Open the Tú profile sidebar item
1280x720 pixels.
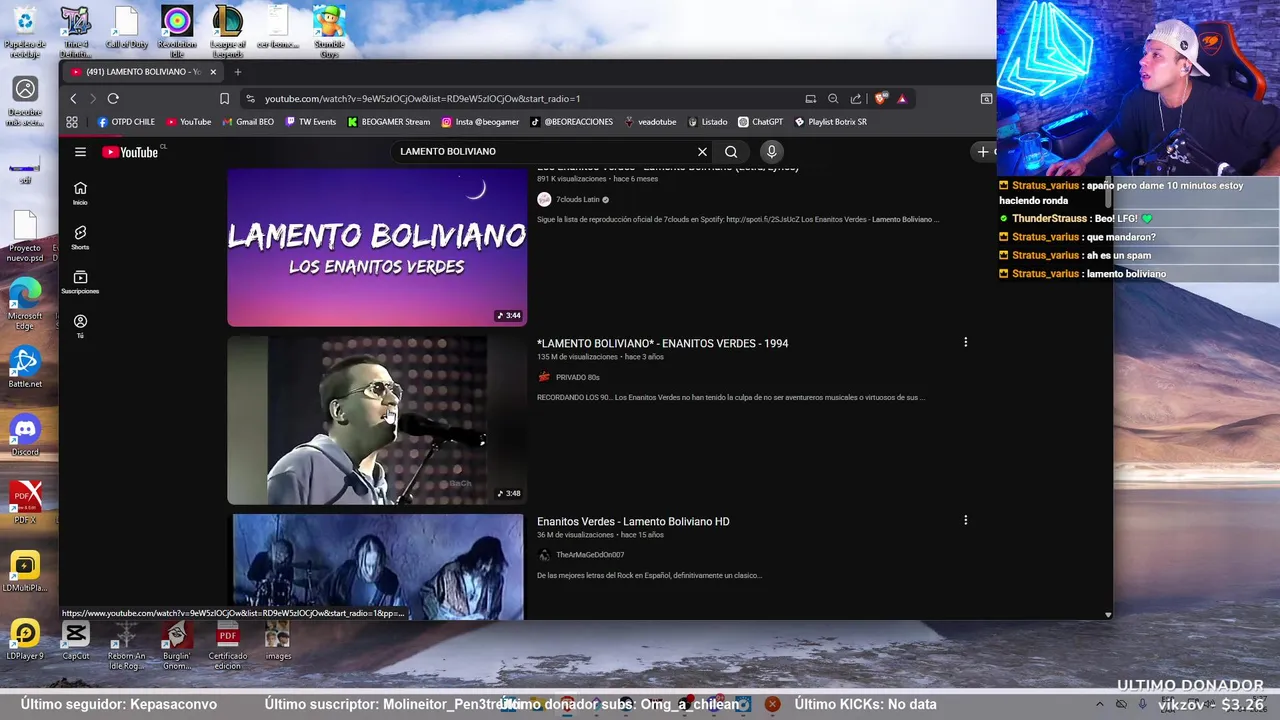coord(80,326)
